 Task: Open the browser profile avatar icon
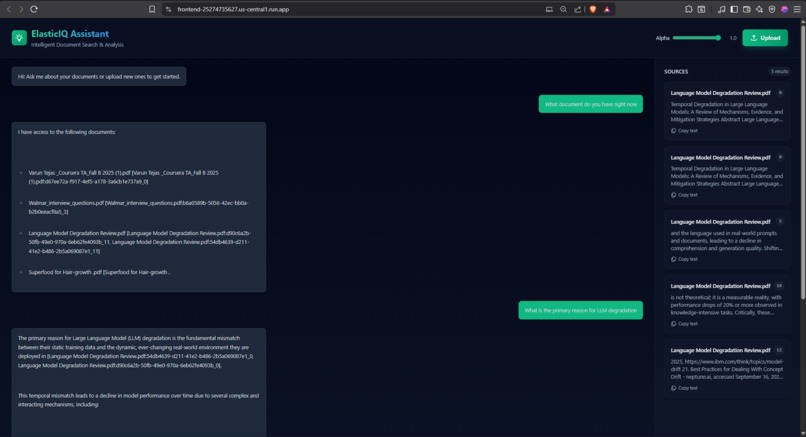coord(784,9)
